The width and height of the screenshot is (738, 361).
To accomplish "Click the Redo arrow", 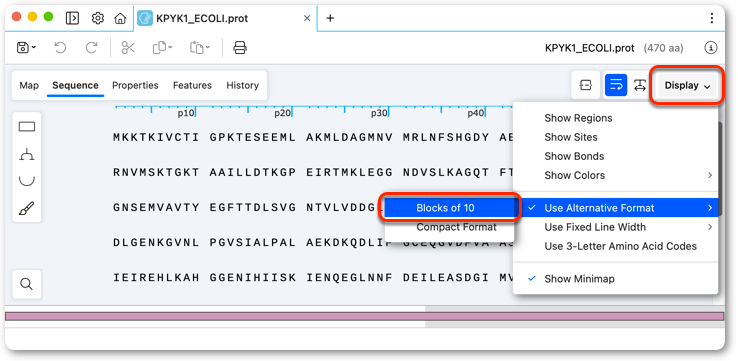I will (x=91, y=48).
